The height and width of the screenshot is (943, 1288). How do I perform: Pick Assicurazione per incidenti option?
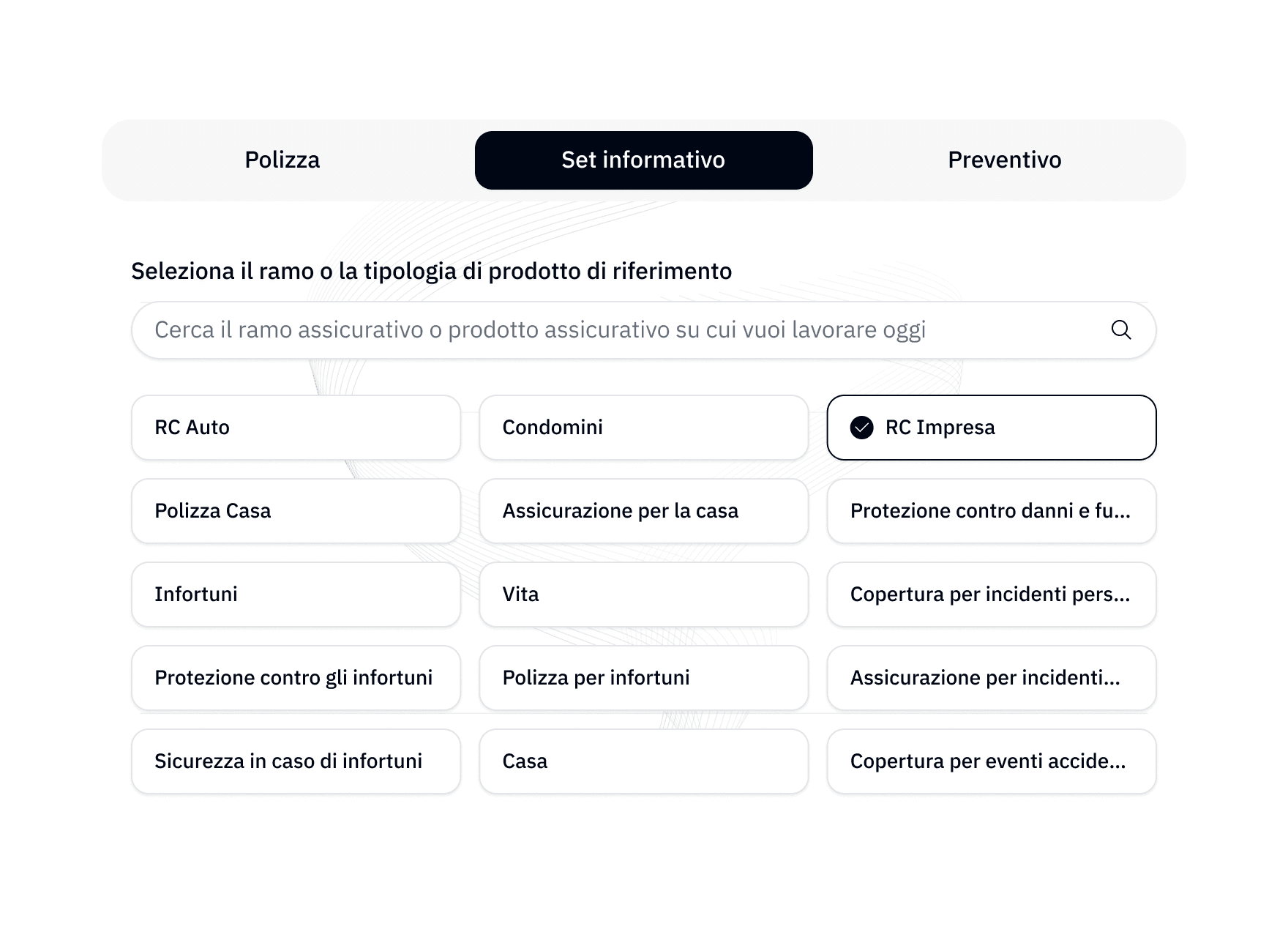[x=991, y=678]
